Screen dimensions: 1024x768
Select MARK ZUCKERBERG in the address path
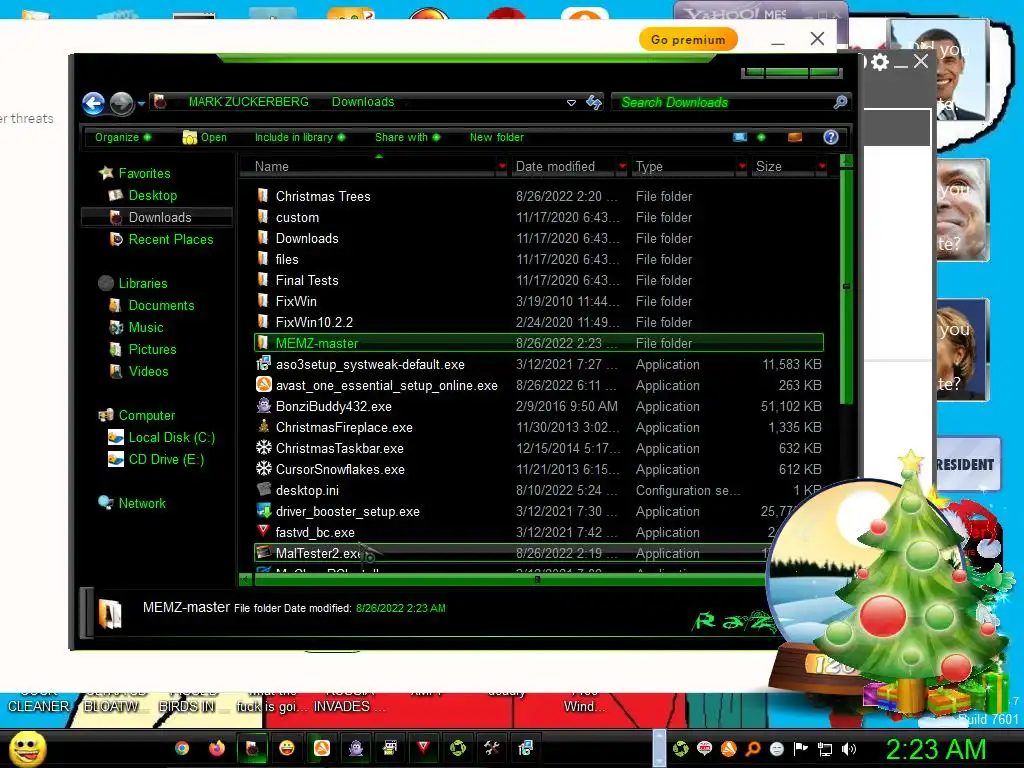tap(248, 102)
